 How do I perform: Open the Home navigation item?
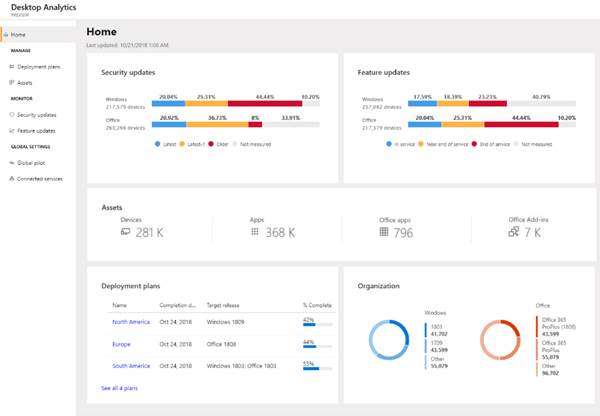coord(38,34)
